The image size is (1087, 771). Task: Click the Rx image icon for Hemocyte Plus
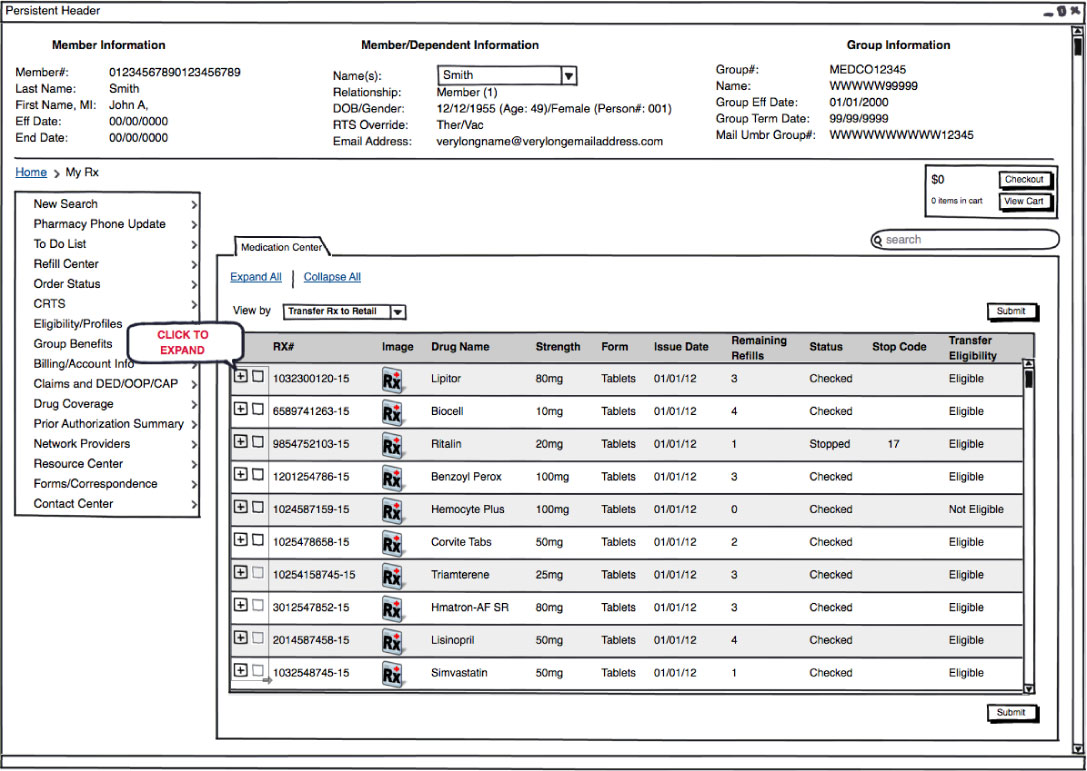coord(392,511)
